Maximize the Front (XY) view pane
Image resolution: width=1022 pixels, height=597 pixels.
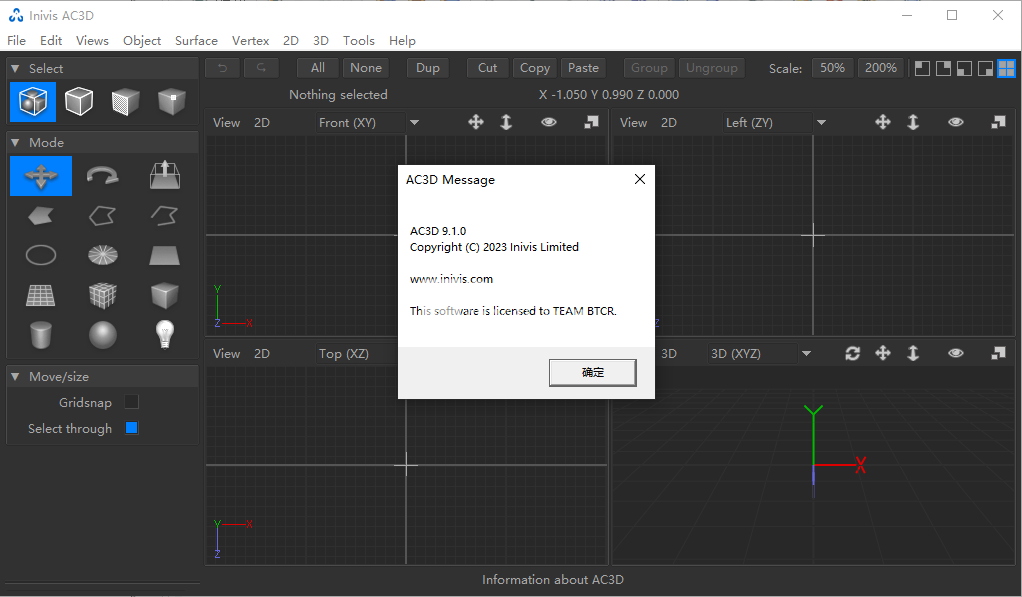click(591, 122)
